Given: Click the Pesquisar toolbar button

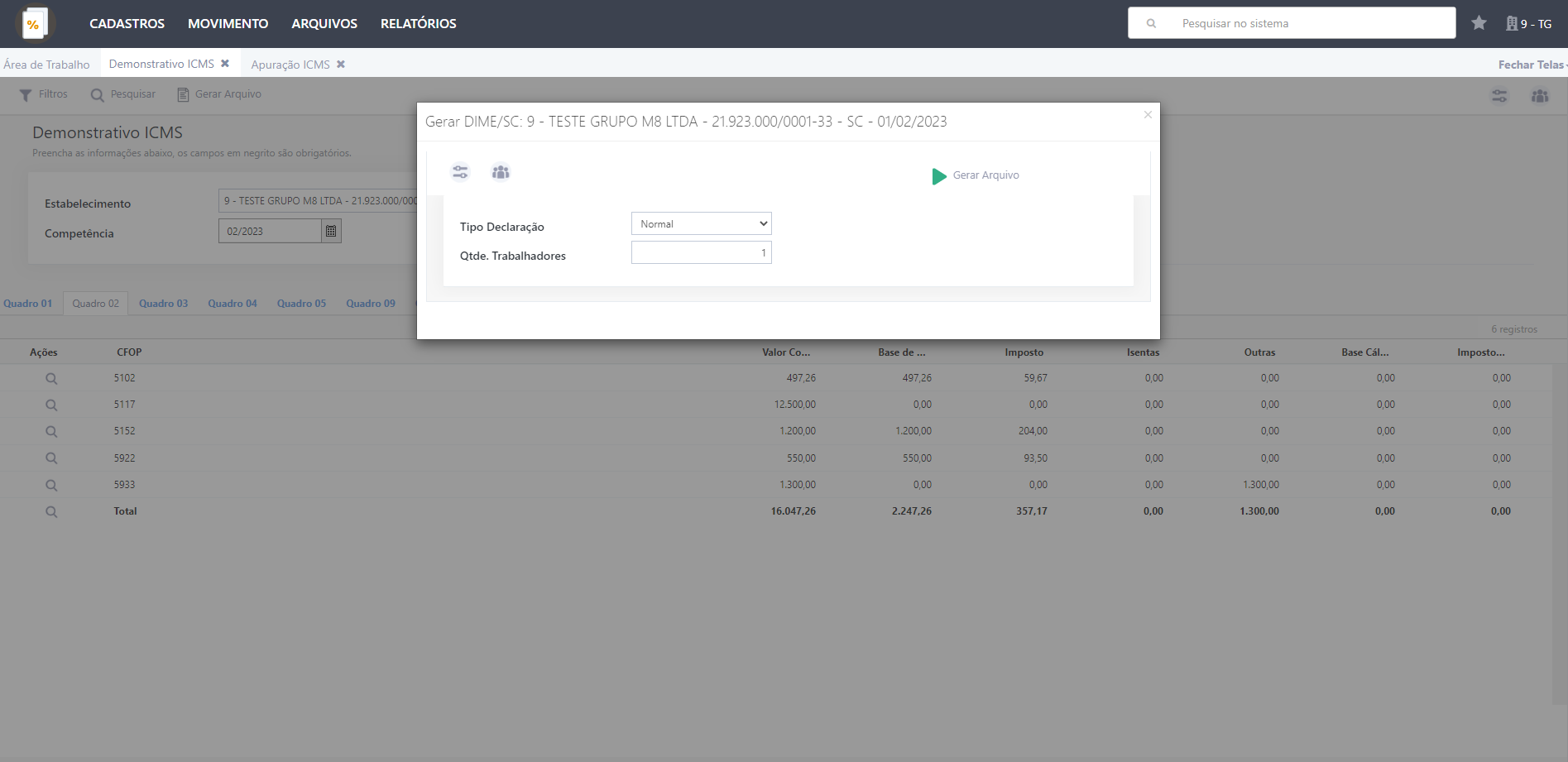Looking at the screenshot, I should pyautogui.click(x=122, y=94).
